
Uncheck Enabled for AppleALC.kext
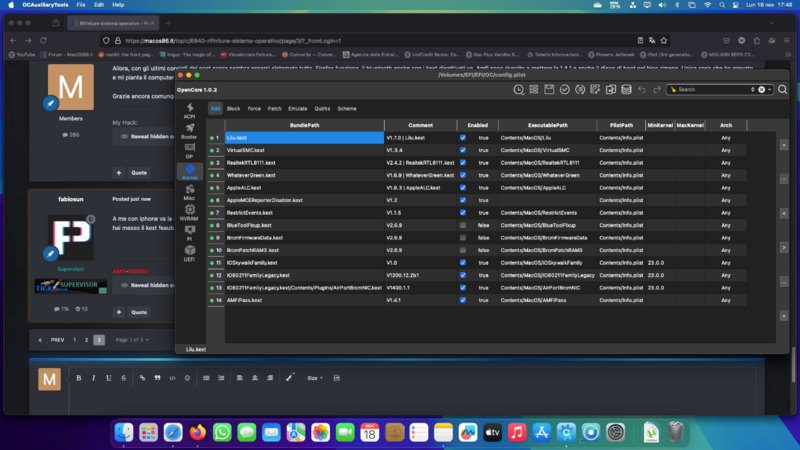pos(463,188)
